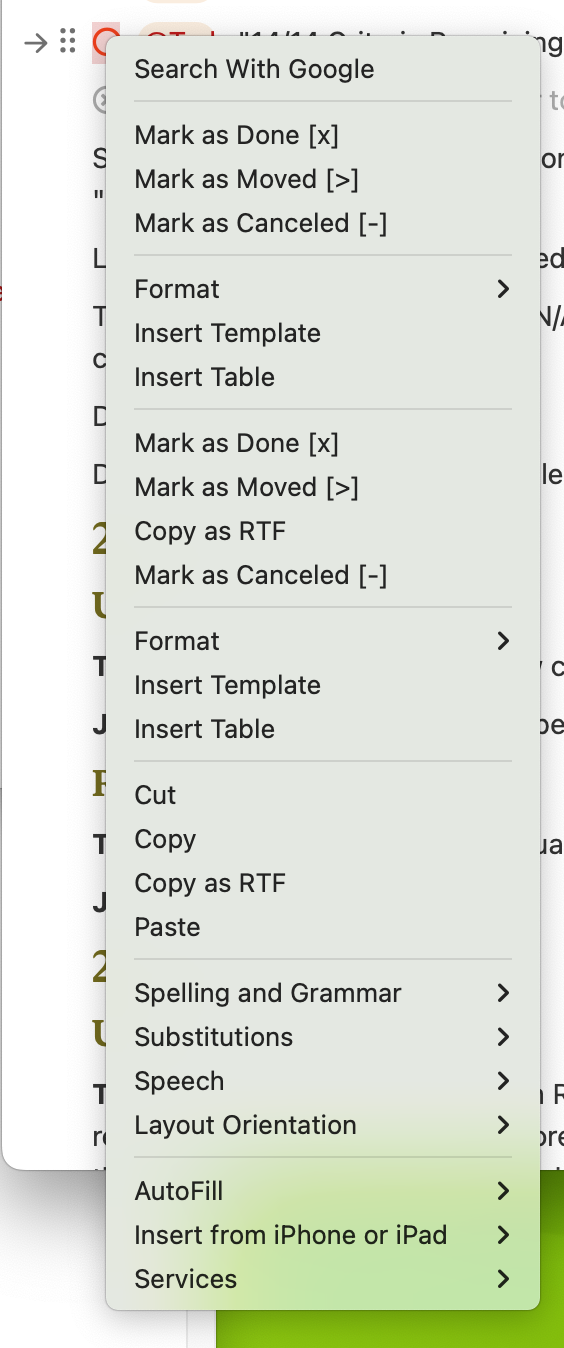Screen dimensions: 564x1348
Task: Open the Layout Orientation submenu
Action: tap(322, 1125)
